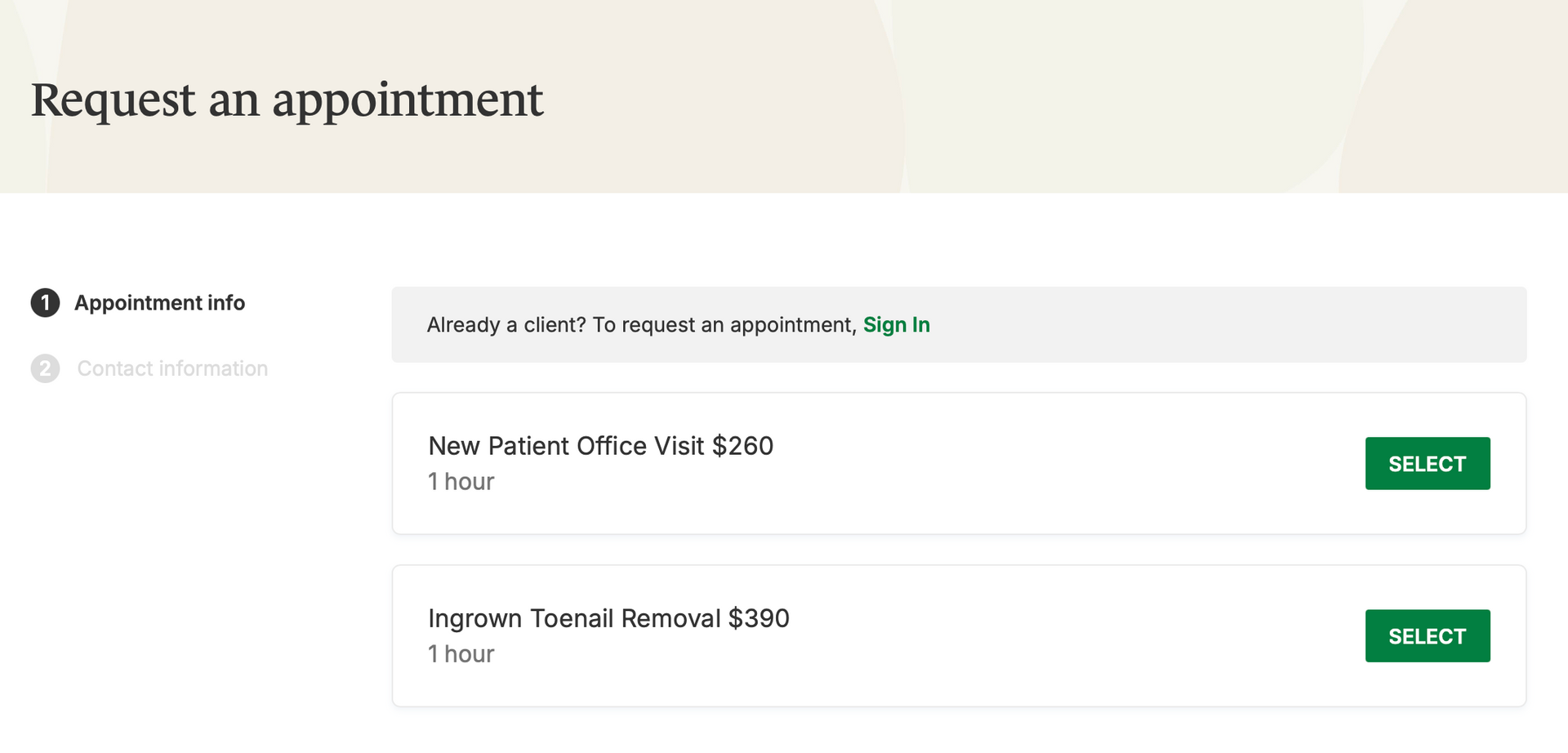Follow the Sign In link

[896, 325]
